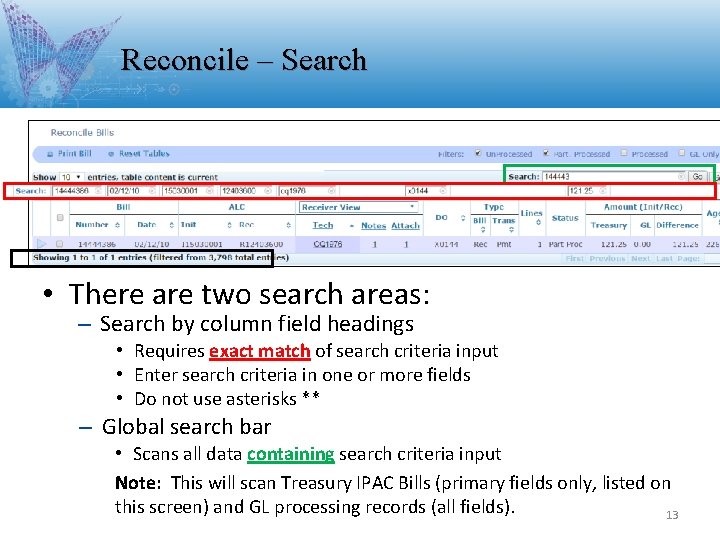Open the Receiver View dropdown

[x=359, y=207]
